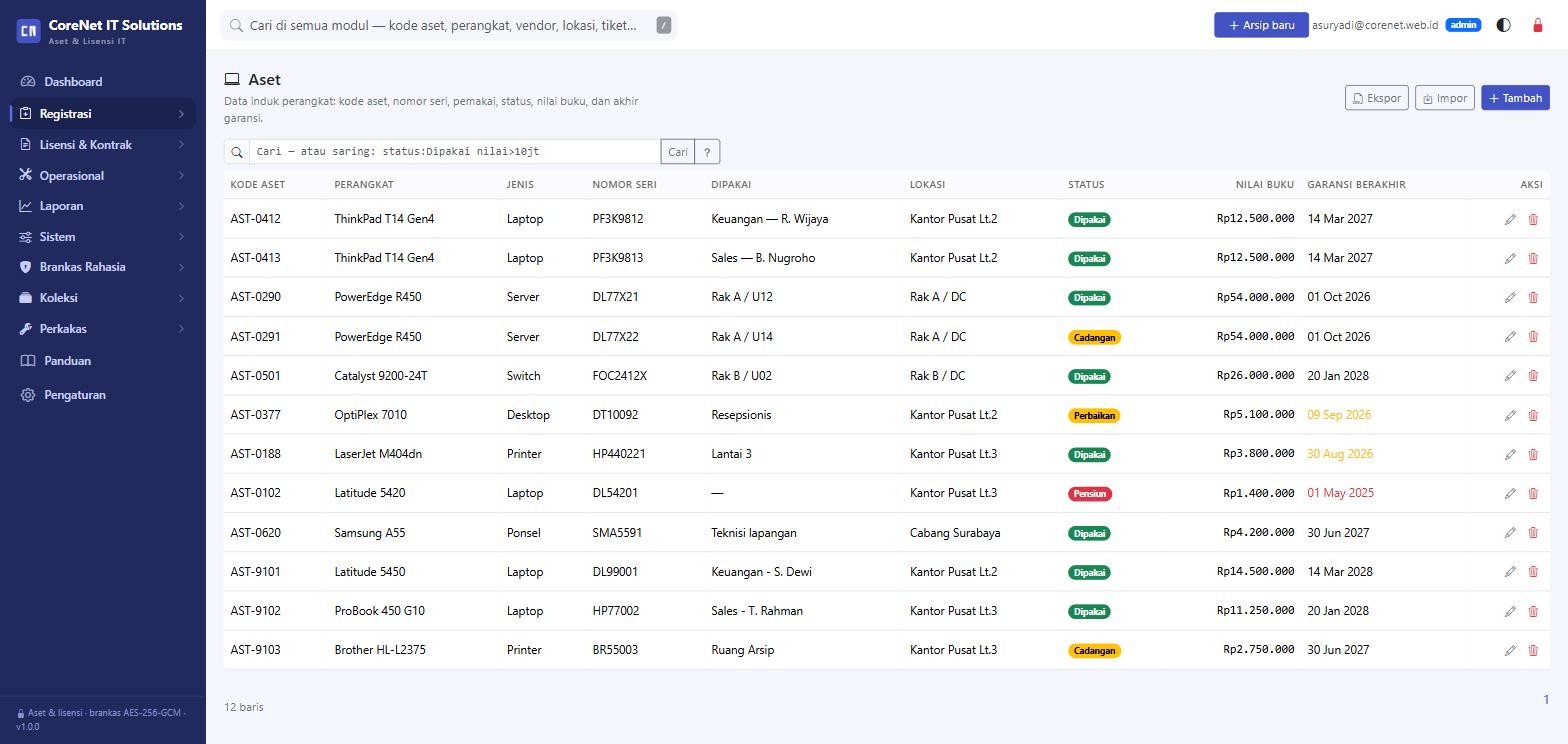
Task: Go to Pengaturan settings
Action: click(x=103, y=395)
